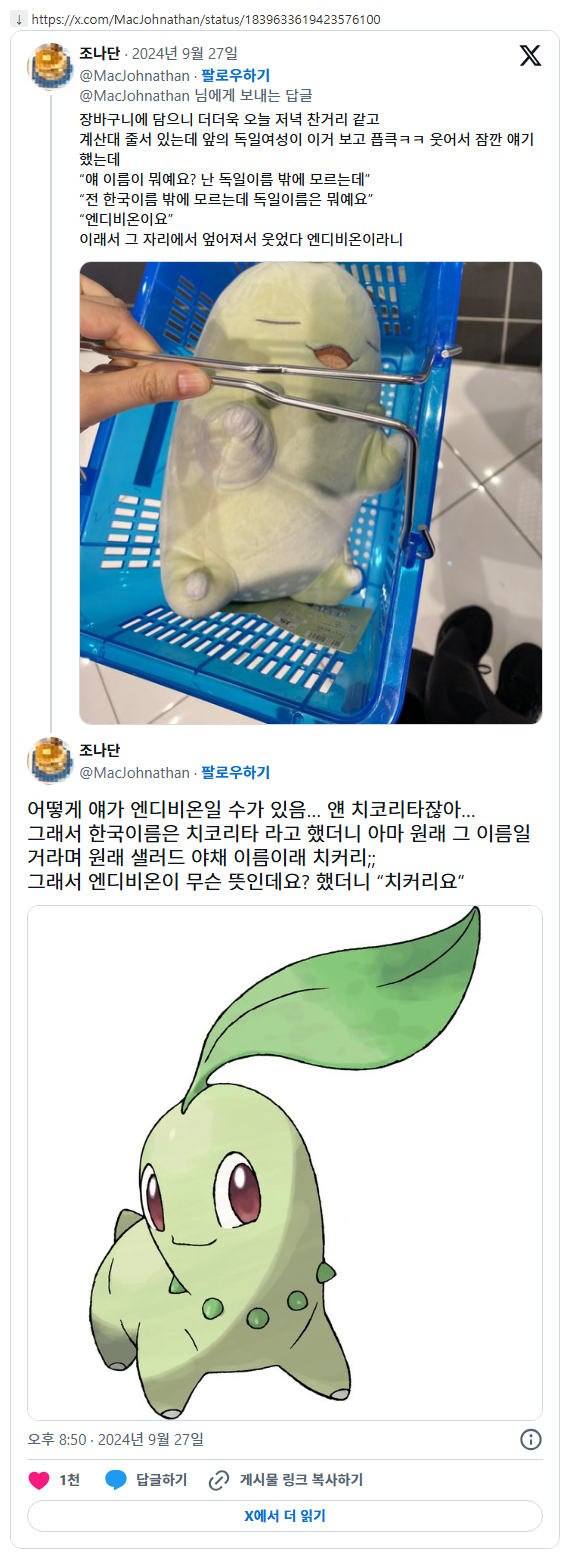The width and height of the screenshot is (569, 1558).
Task: Open the plush toy in basket photo
Action: point(311,492)
